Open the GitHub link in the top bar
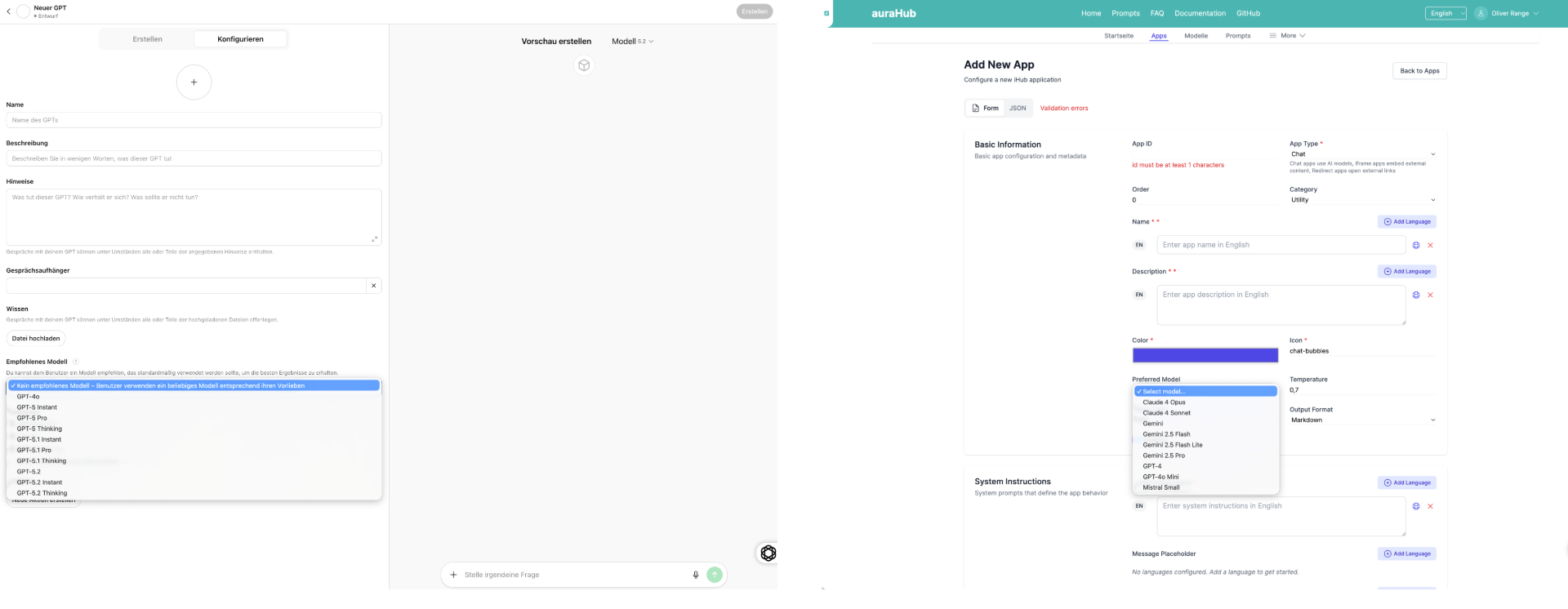1568x609 pixels. (1248, 13)
